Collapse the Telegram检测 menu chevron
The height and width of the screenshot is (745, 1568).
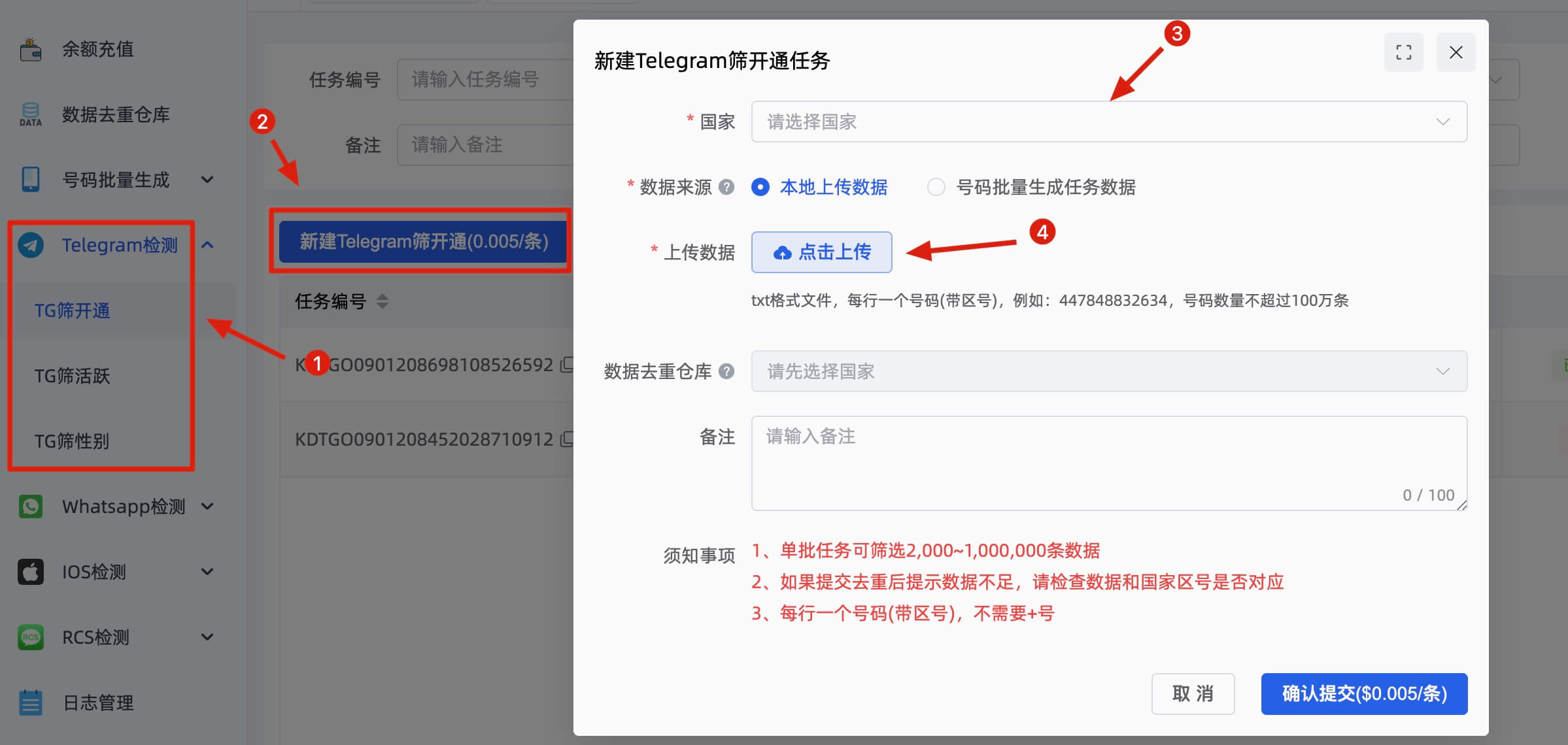pyautogui.click(x=209, y=245)
